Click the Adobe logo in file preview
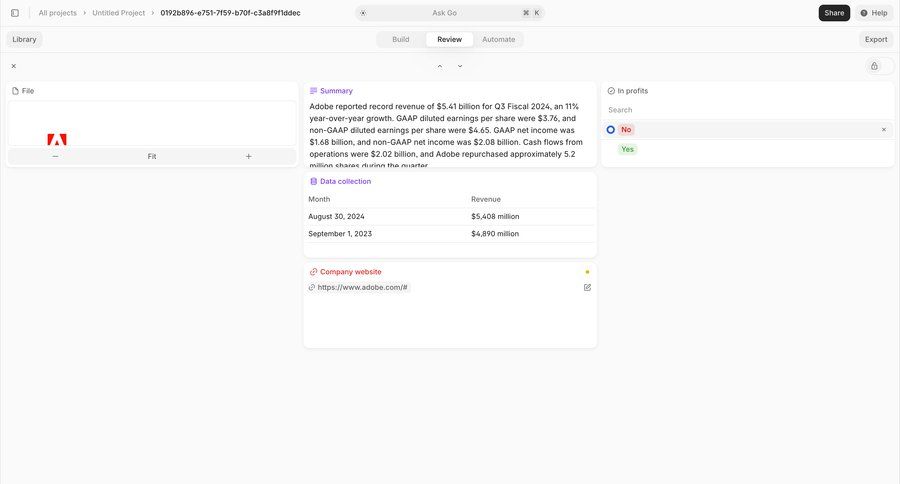900x484 pixels. (57, 140)
